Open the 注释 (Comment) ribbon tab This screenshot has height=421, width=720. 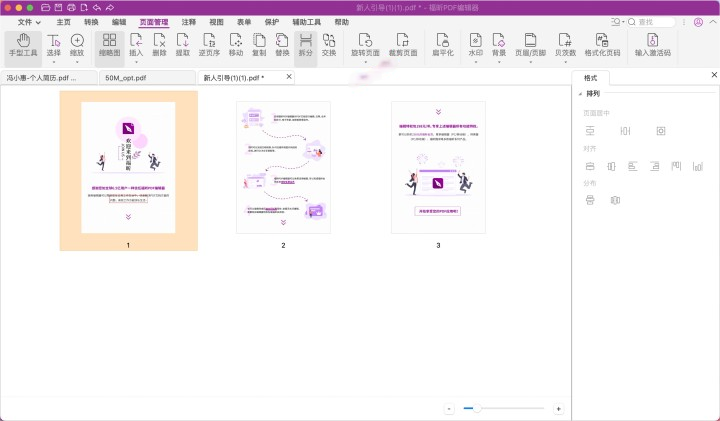coord(189,21)
